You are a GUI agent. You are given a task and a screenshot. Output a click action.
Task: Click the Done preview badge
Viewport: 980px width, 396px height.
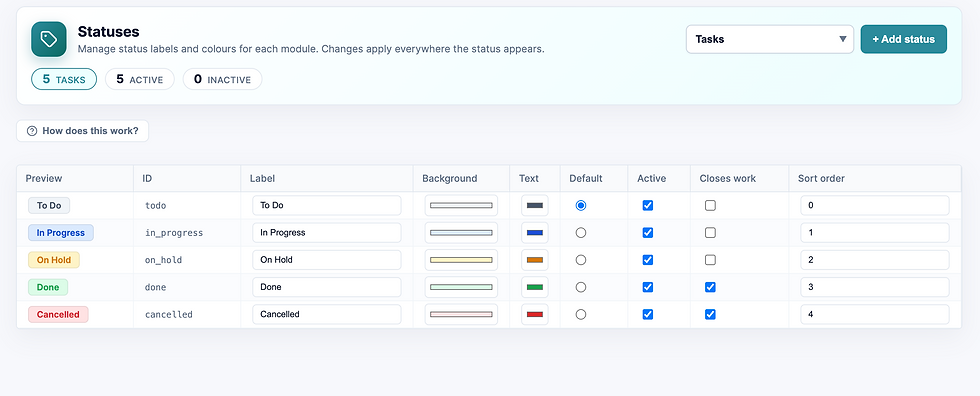[x=48, y=287]
